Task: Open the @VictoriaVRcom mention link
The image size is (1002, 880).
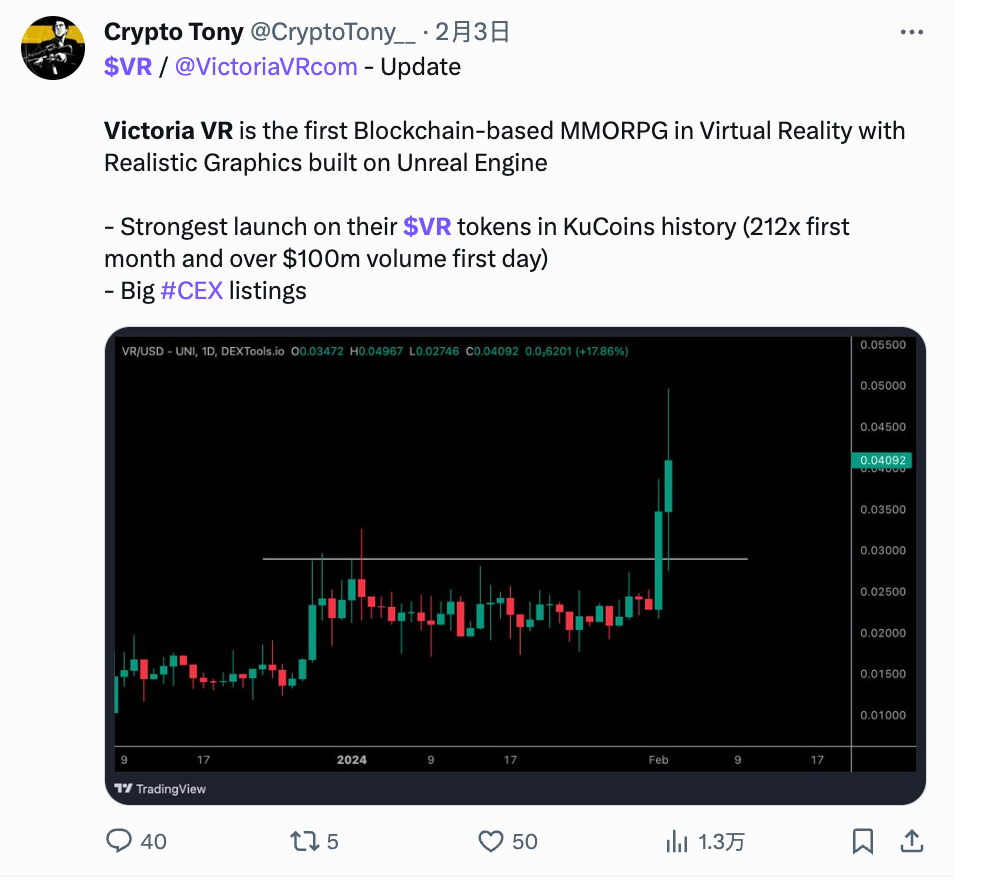Action: coord(266,66)
